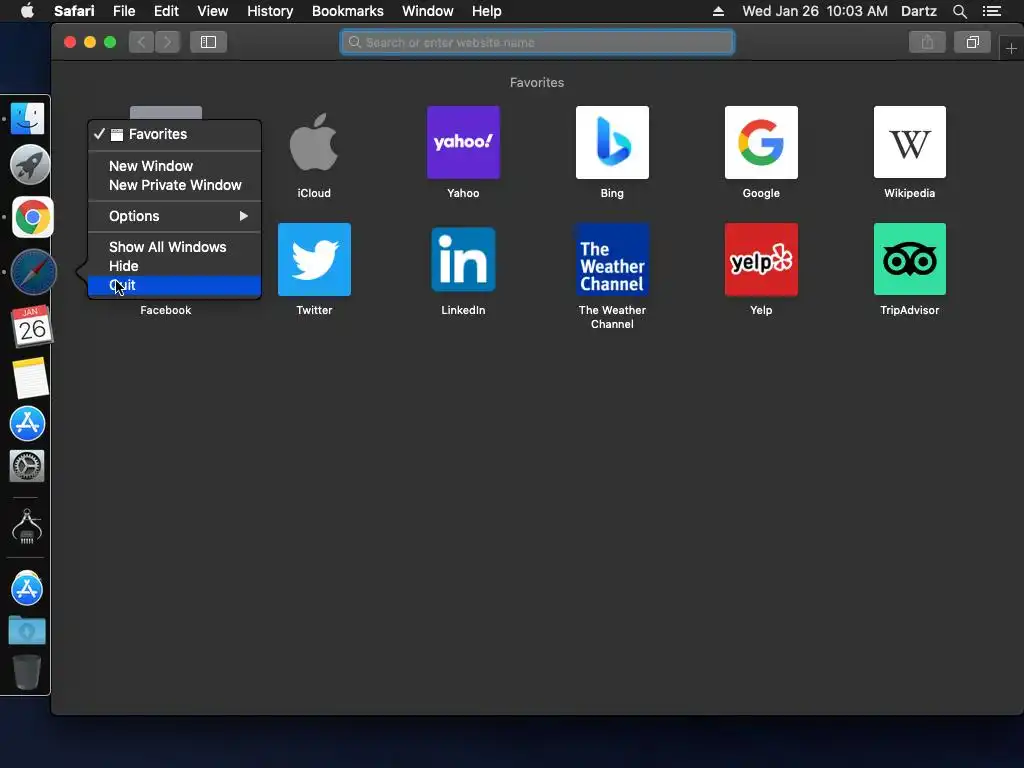Open the Notes app in Dock

click(30, 377)
